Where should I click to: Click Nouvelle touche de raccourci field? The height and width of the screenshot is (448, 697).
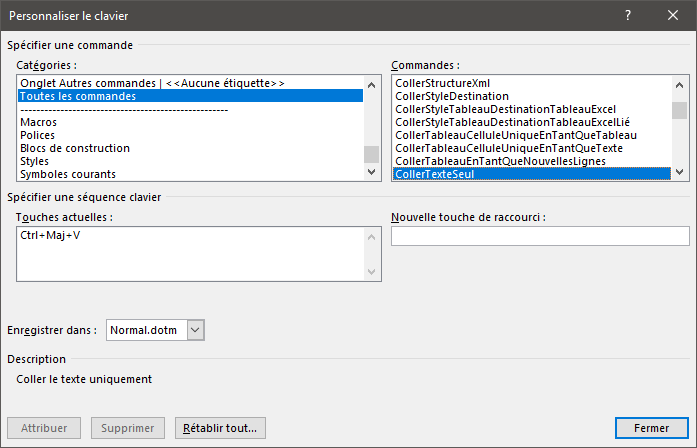(x=540, y=236)
